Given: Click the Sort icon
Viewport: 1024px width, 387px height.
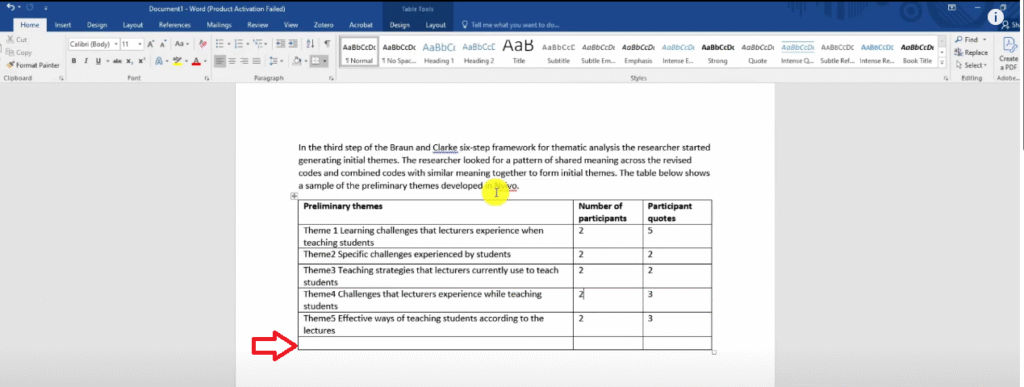Looking at the screenshot, I should click(x=310, y=44).
